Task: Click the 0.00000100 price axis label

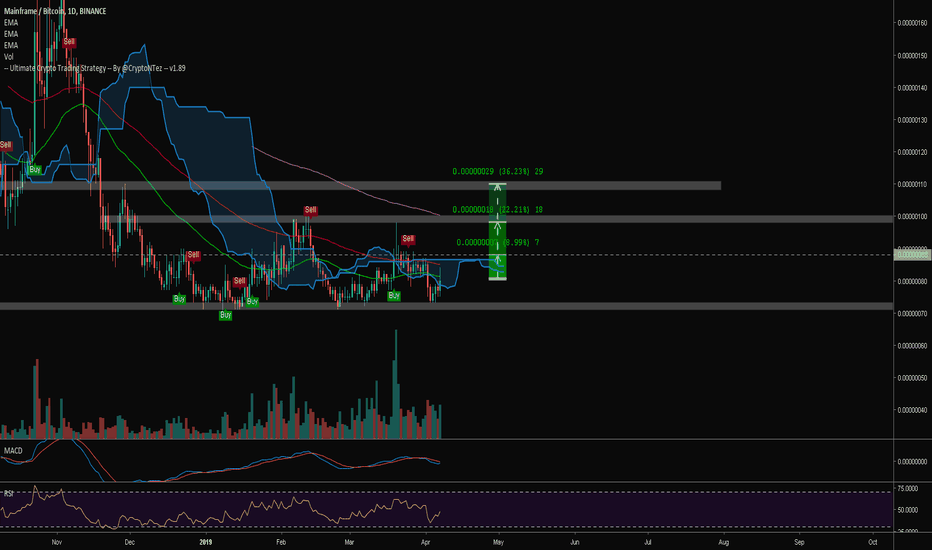Action: click(x=912, y=216)
